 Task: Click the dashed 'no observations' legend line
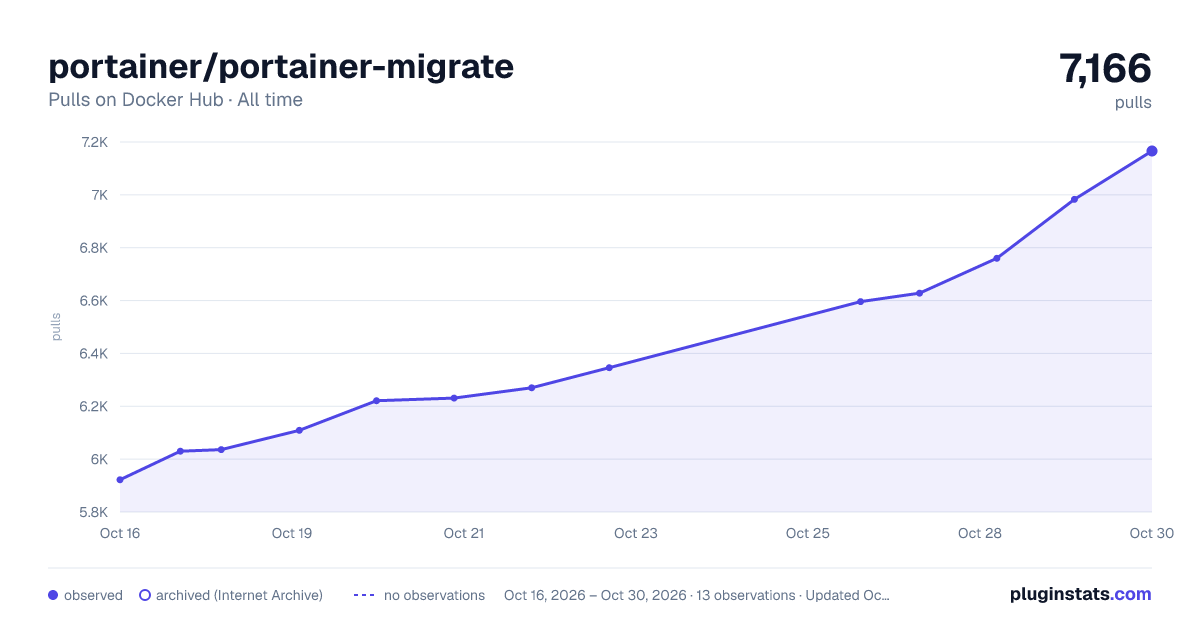pos(364,595)
